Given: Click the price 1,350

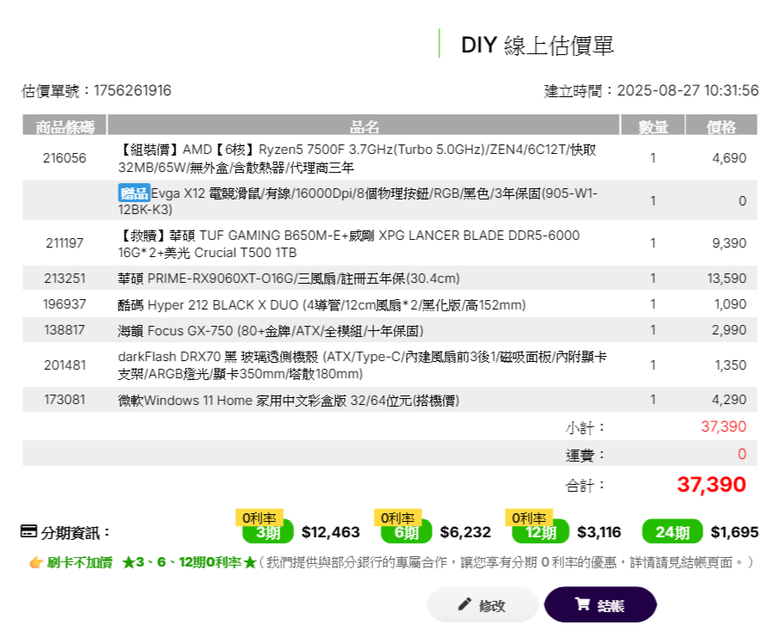Looking at the screenshot, I should pyautogui.click(x=730, y=365).
